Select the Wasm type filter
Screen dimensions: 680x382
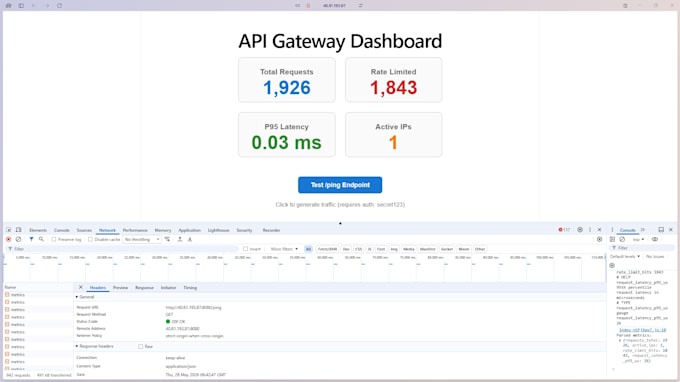pos(464,249)
